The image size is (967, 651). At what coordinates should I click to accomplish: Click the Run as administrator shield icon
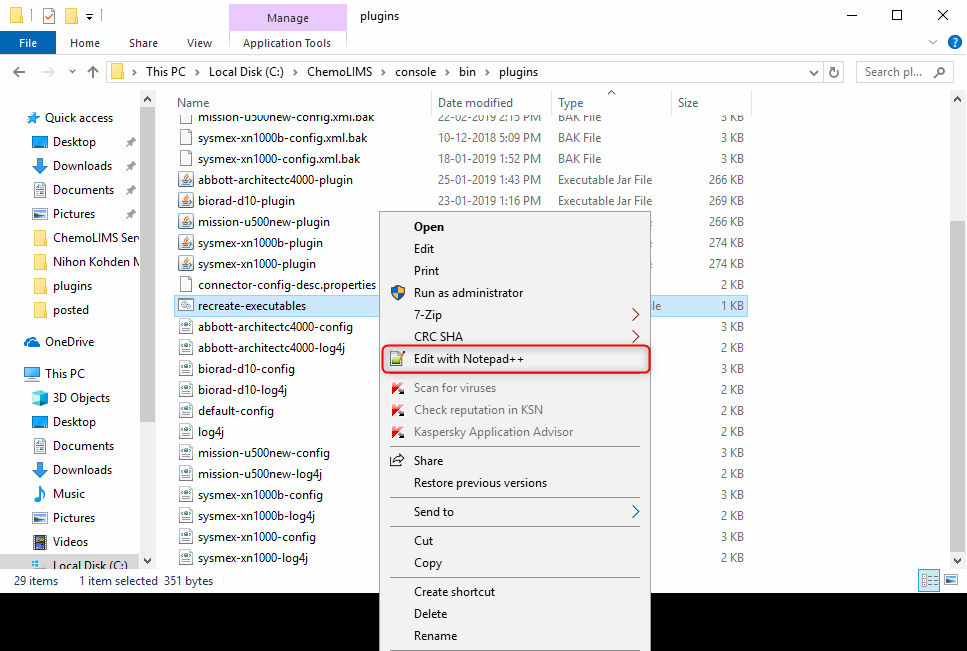pos(397,293)
